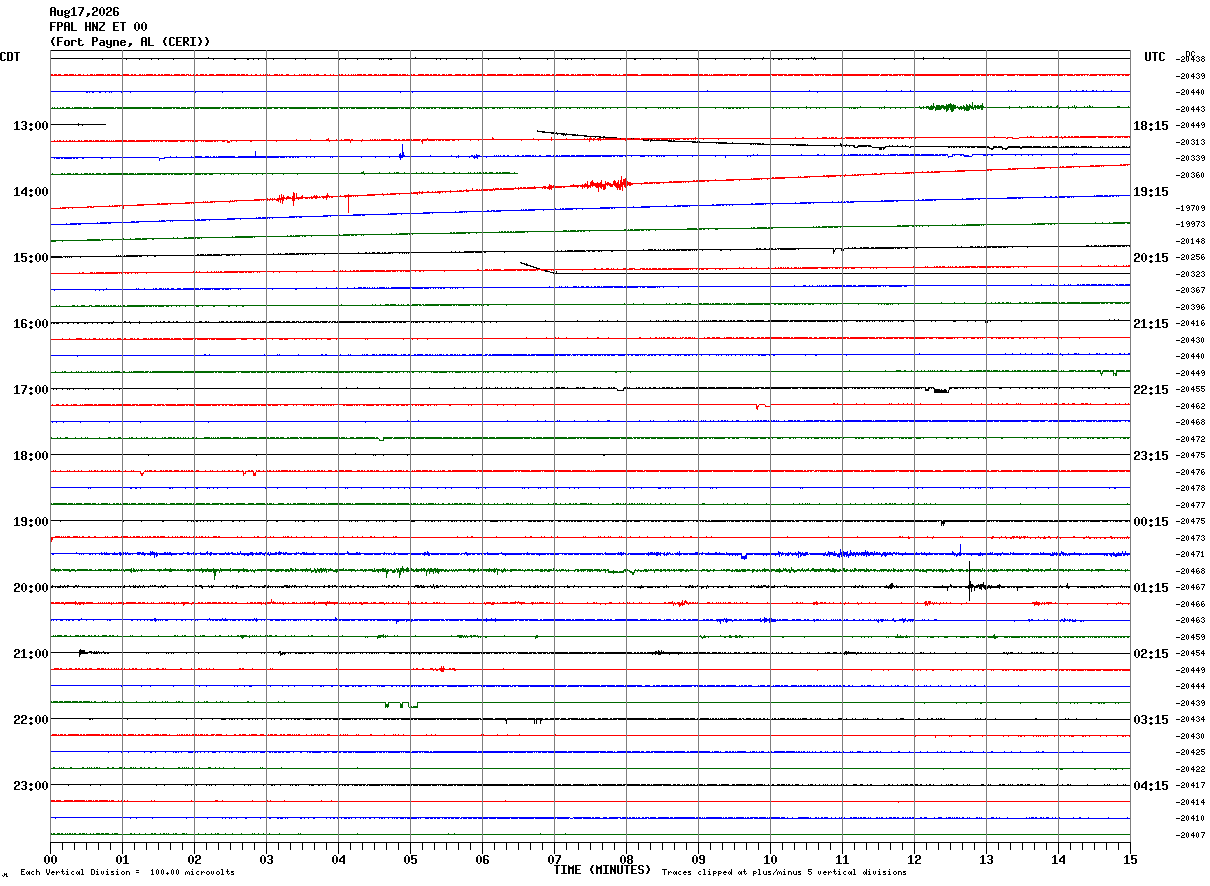
Task: Select the 14:00 CDT hour label
Action: coord(30,192)
